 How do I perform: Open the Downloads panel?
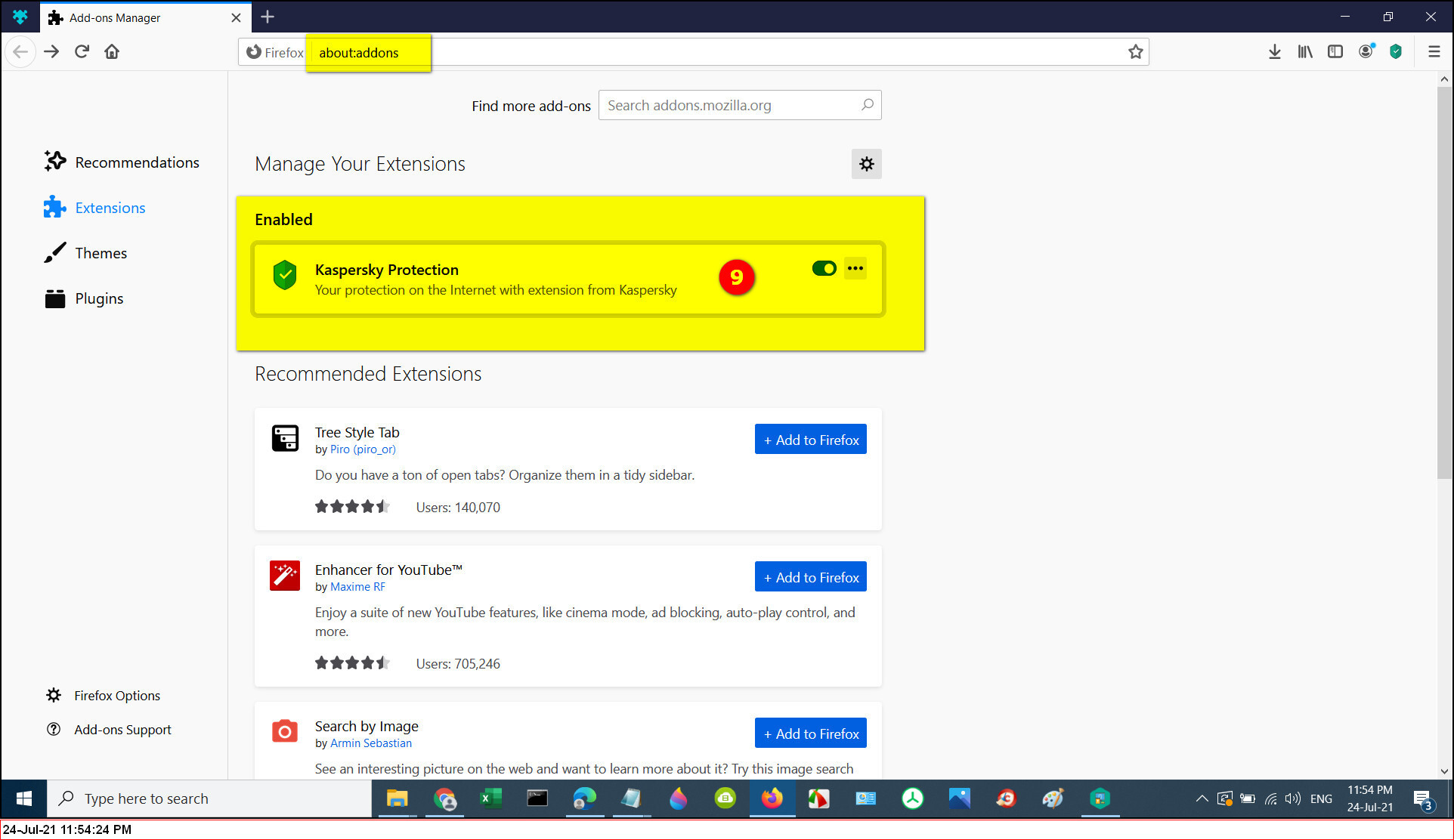pyautogui.click(x=1275, y=52)
